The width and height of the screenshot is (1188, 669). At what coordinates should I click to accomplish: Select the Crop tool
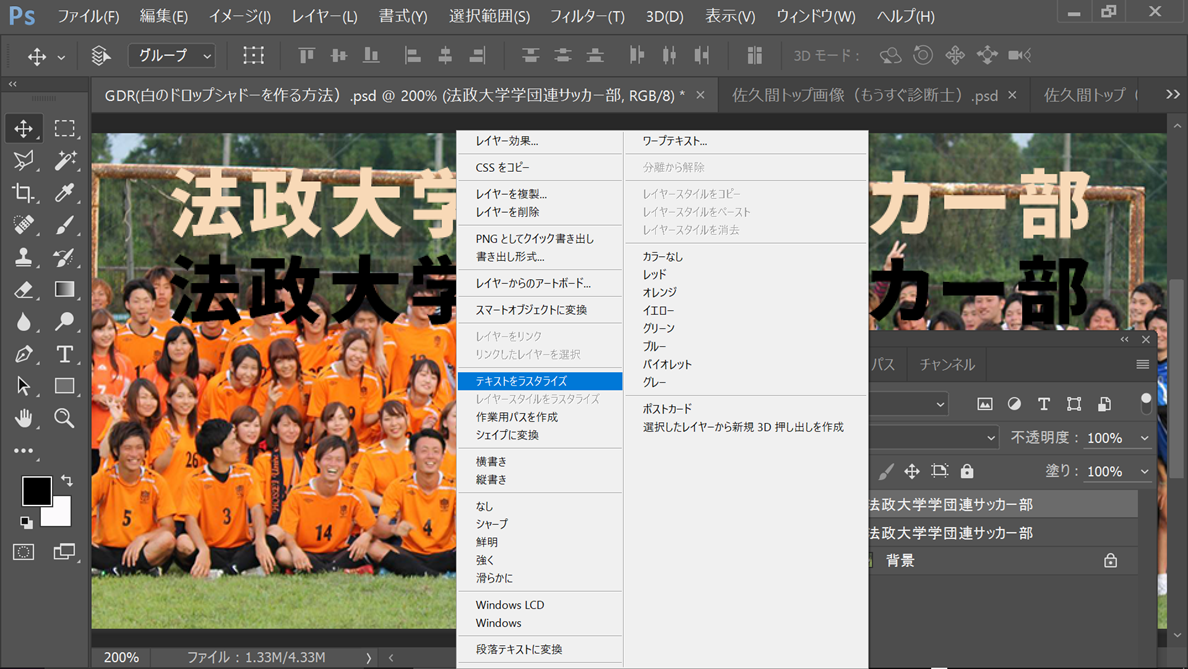(23, 192)
